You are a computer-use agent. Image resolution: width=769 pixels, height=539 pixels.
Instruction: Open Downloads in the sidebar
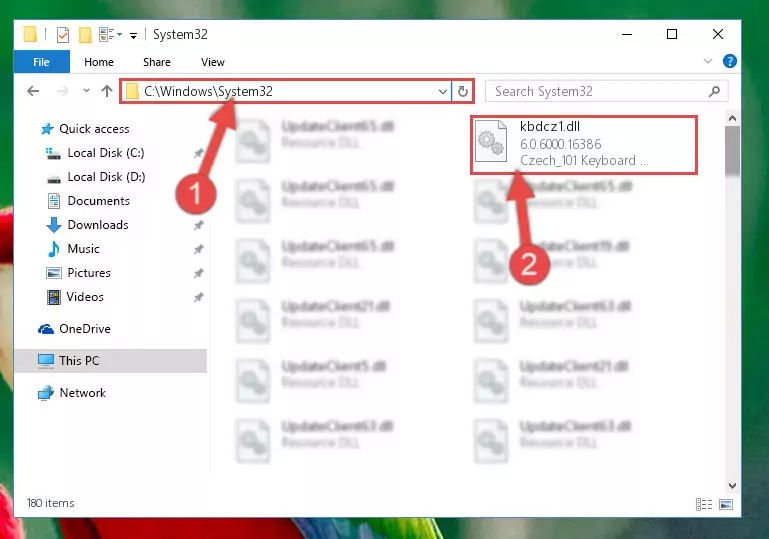(98, 225)
